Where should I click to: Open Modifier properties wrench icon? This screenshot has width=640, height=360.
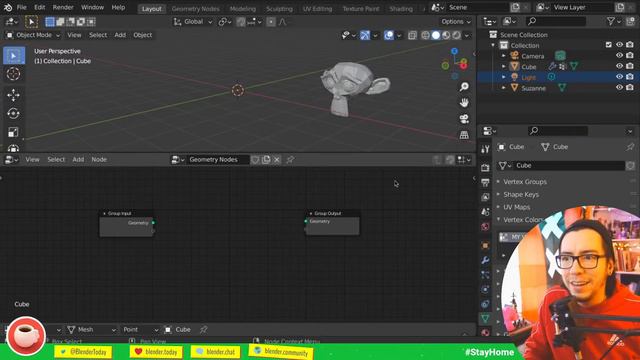(485, 260)
